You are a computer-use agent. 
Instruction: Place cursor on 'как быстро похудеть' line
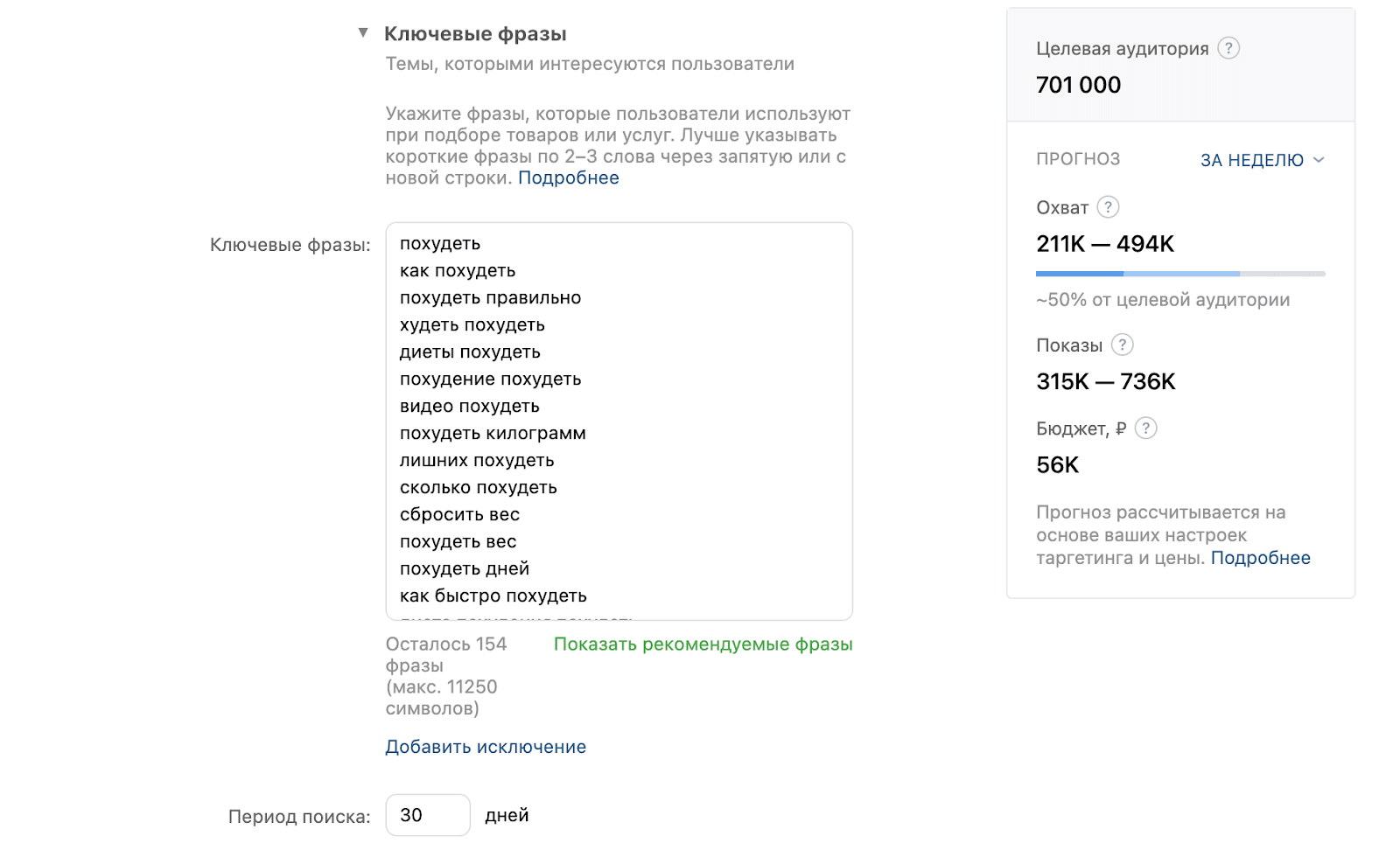click(493, 596)
